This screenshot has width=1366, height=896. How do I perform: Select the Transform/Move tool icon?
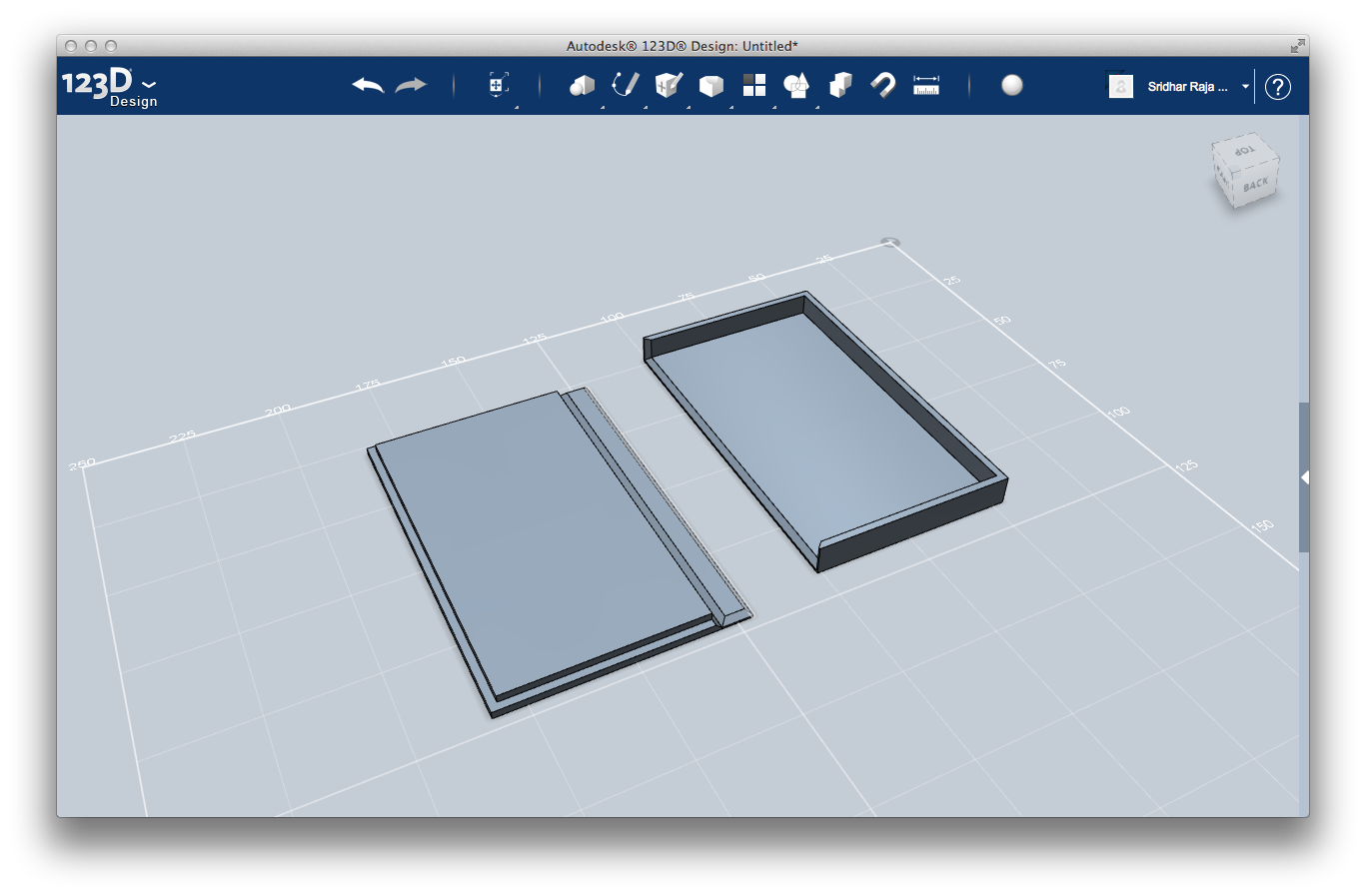pos(497,85)
